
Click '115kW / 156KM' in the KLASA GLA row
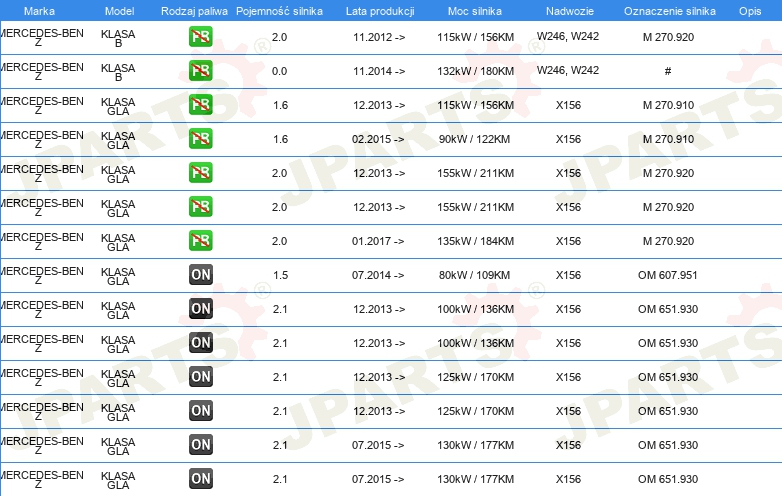475,105
